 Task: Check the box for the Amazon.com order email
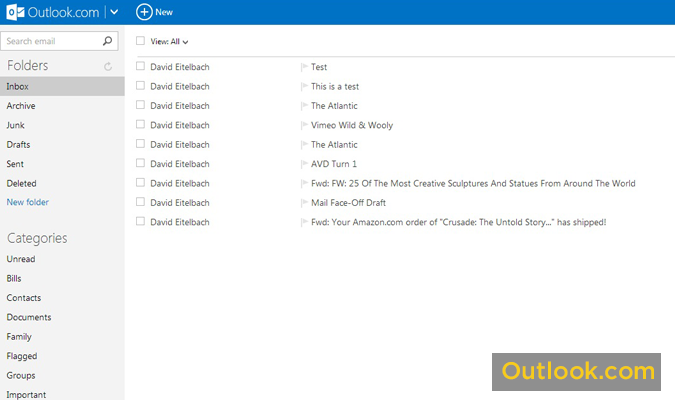tap(140, 221)
